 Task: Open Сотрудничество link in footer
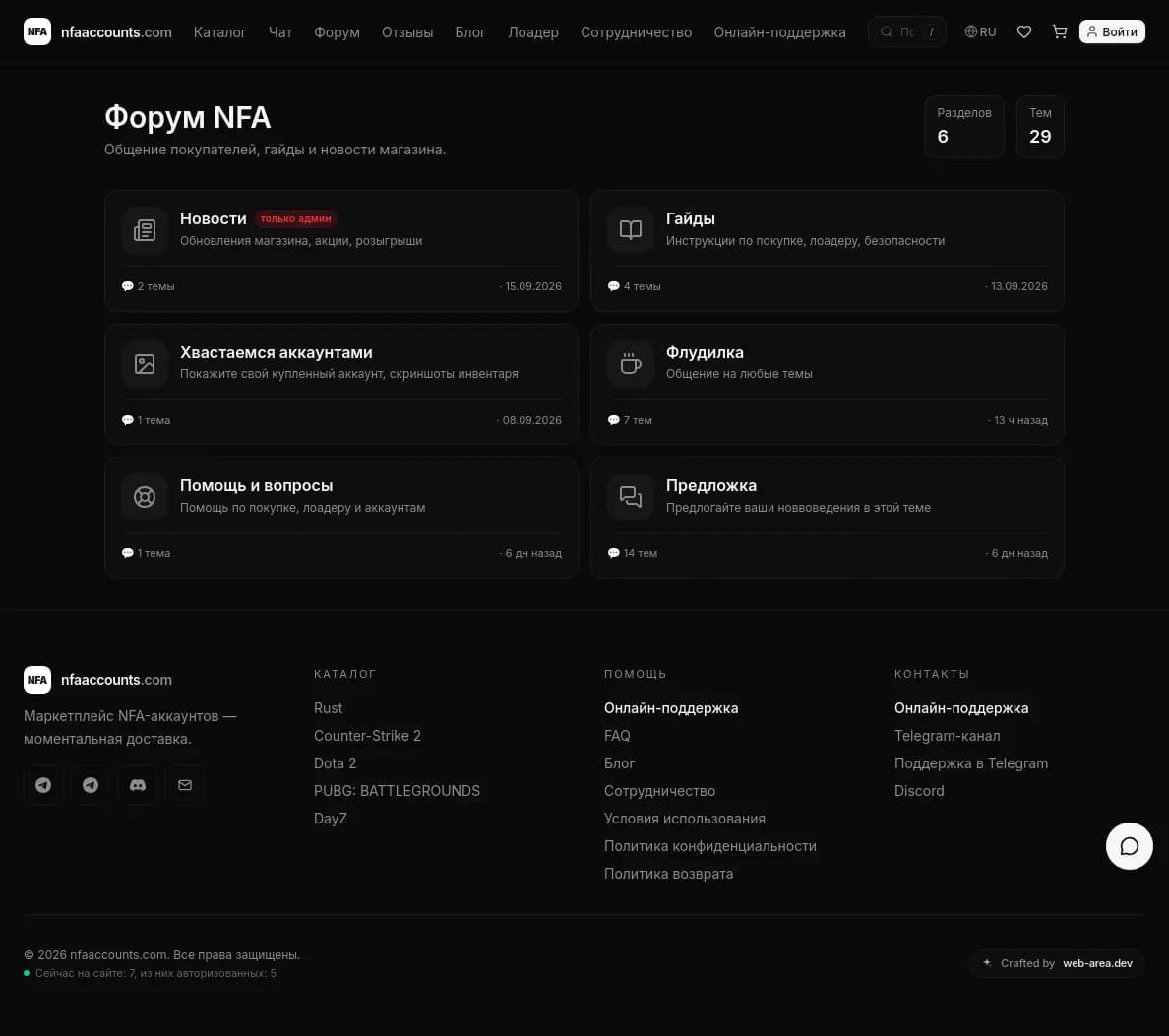pos(660,791)
